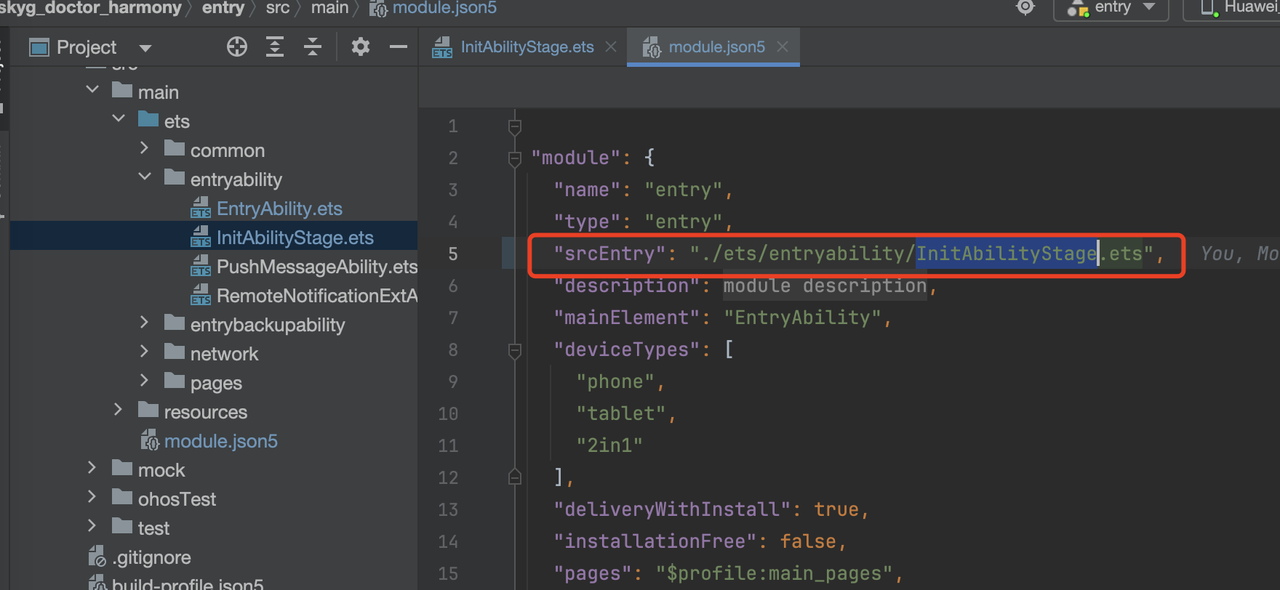Hide the Project panel with minus icon

[x=398, y=47]
